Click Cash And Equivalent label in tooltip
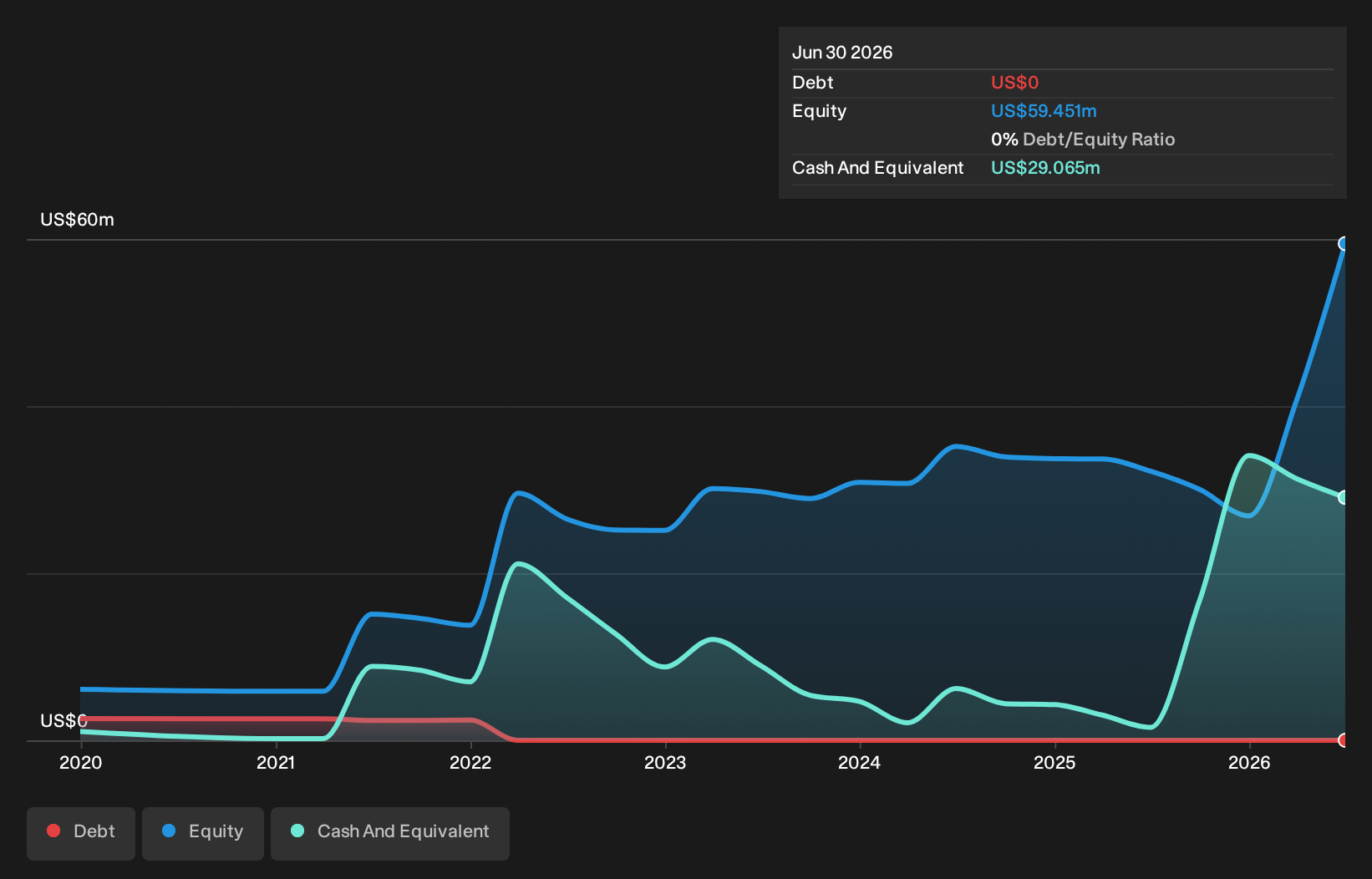The width and height of the screenshot is (1372, 879). [877, 168]
